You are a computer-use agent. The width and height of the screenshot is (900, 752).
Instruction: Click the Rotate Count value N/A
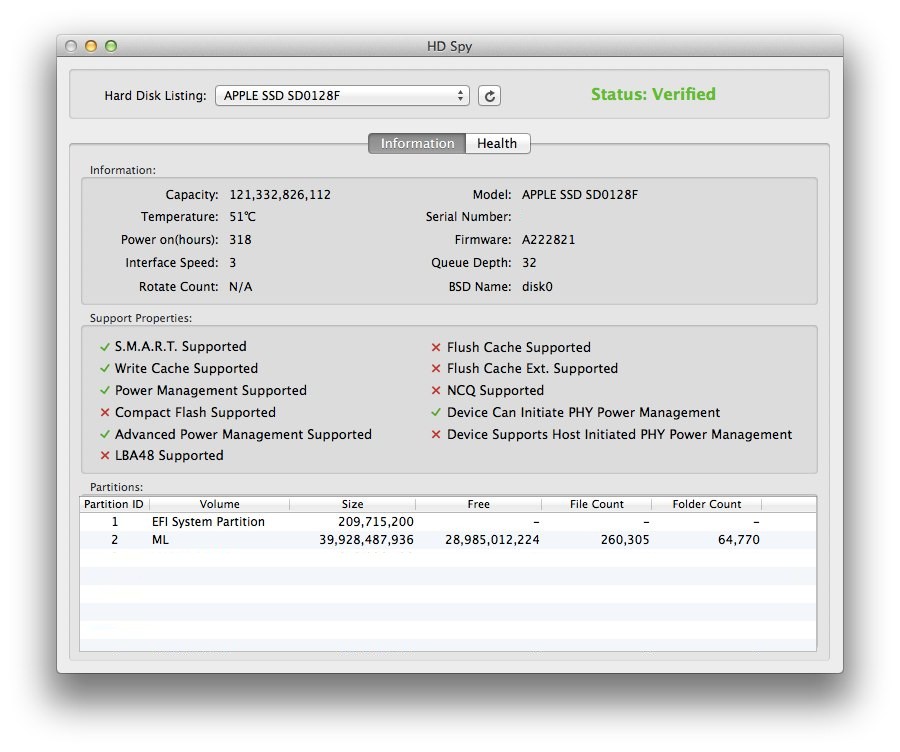coord(240,287)
